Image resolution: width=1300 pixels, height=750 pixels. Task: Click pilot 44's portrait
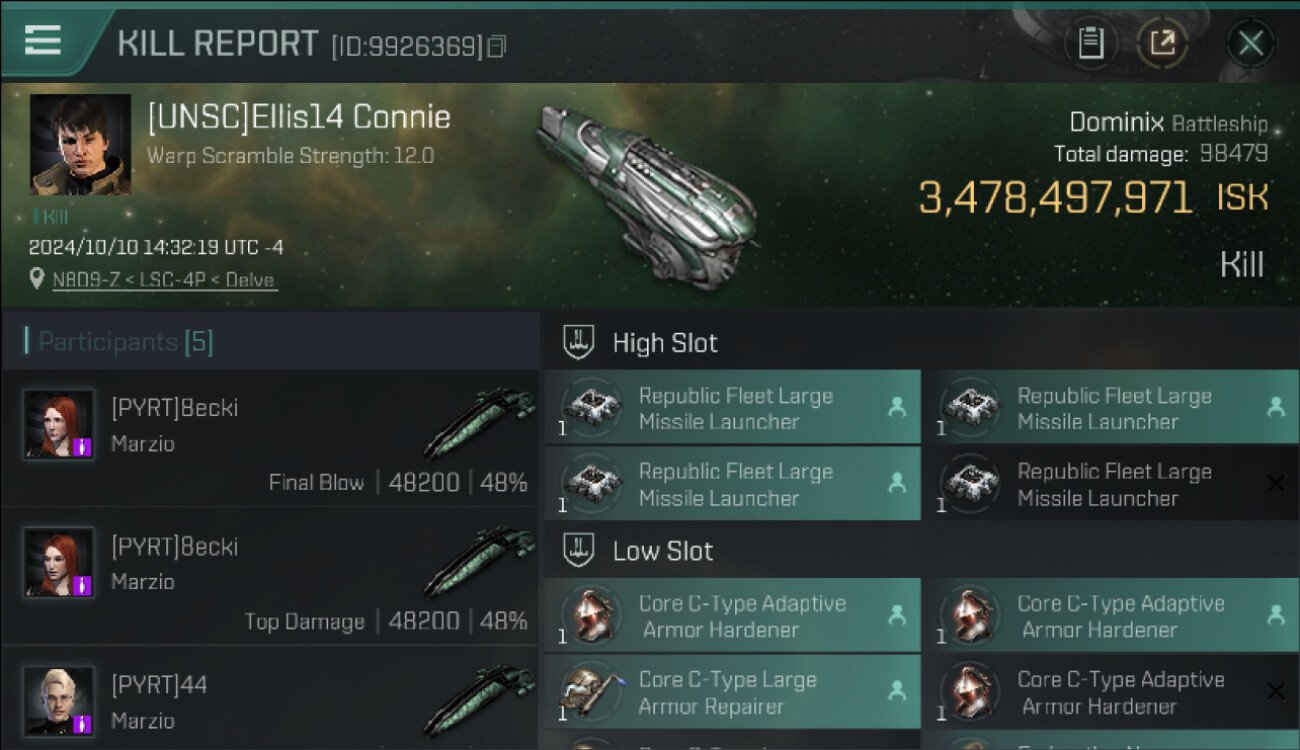click(59, 702)
